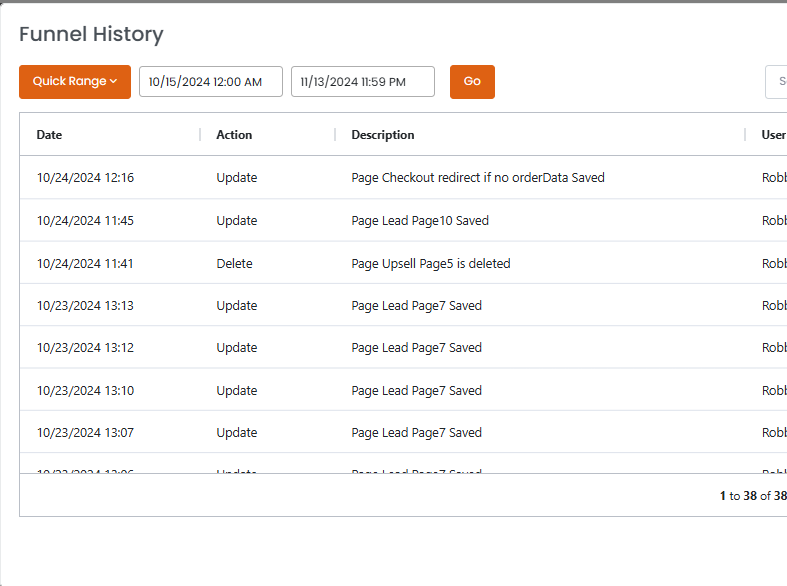Image resolution: width=787 pixels, height=586 pixels.
Task: Click the divider between Action and Description columns
Action: point(335,135)
